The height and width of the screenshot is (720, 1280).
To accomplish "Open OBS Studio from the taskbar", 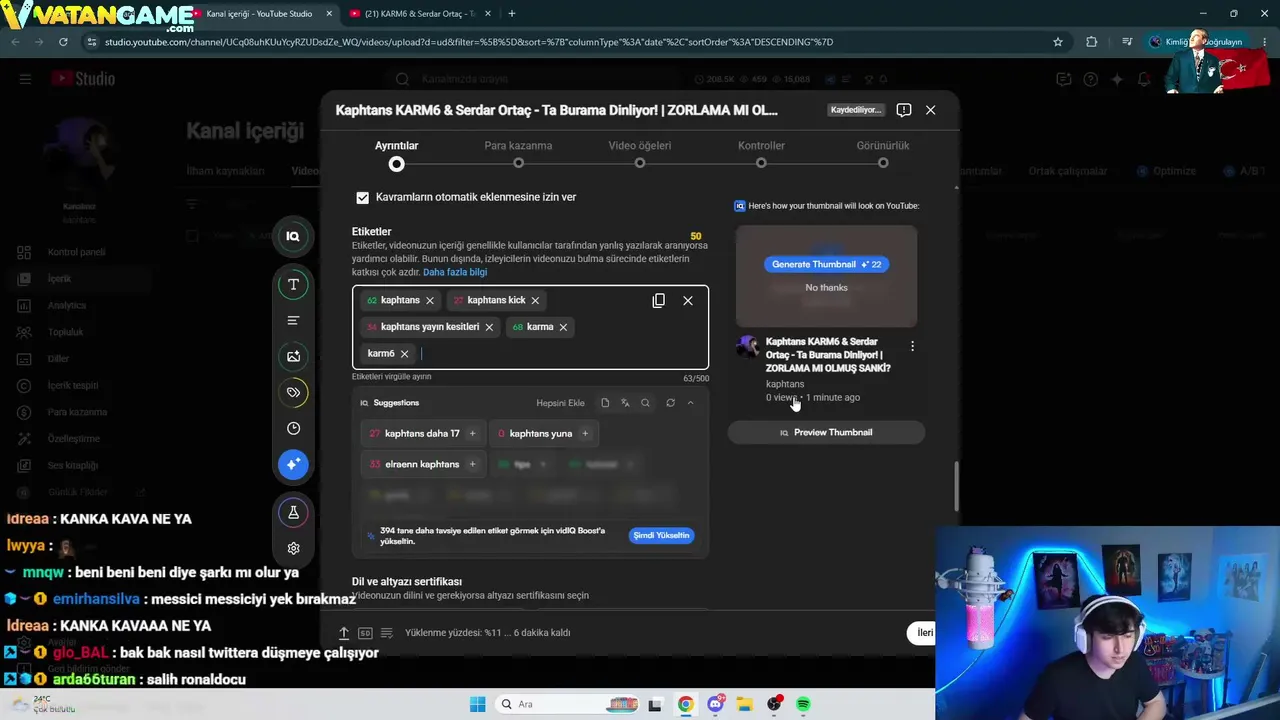I will (x=774, y=704).
